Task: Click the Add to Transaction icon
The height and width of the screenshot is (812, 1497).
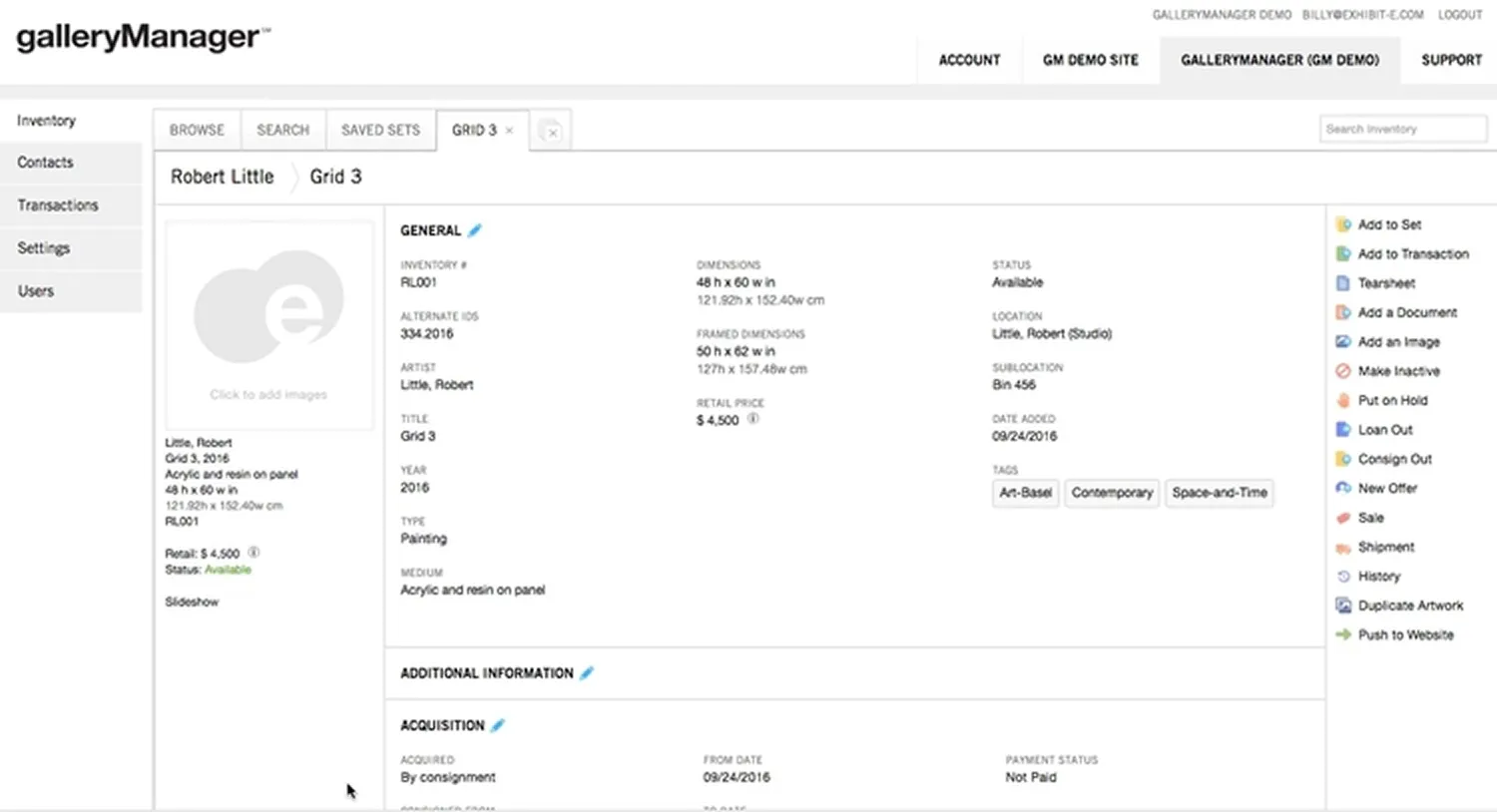Action: 1343,254
